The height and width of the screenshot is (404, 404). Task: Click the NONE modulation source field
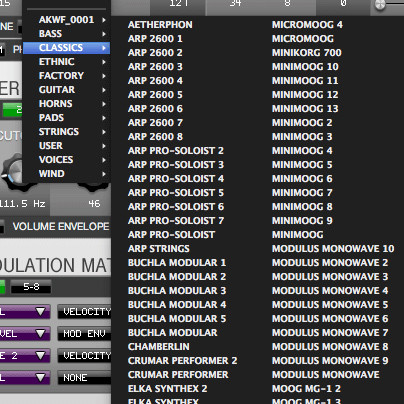tap(84, 378)
